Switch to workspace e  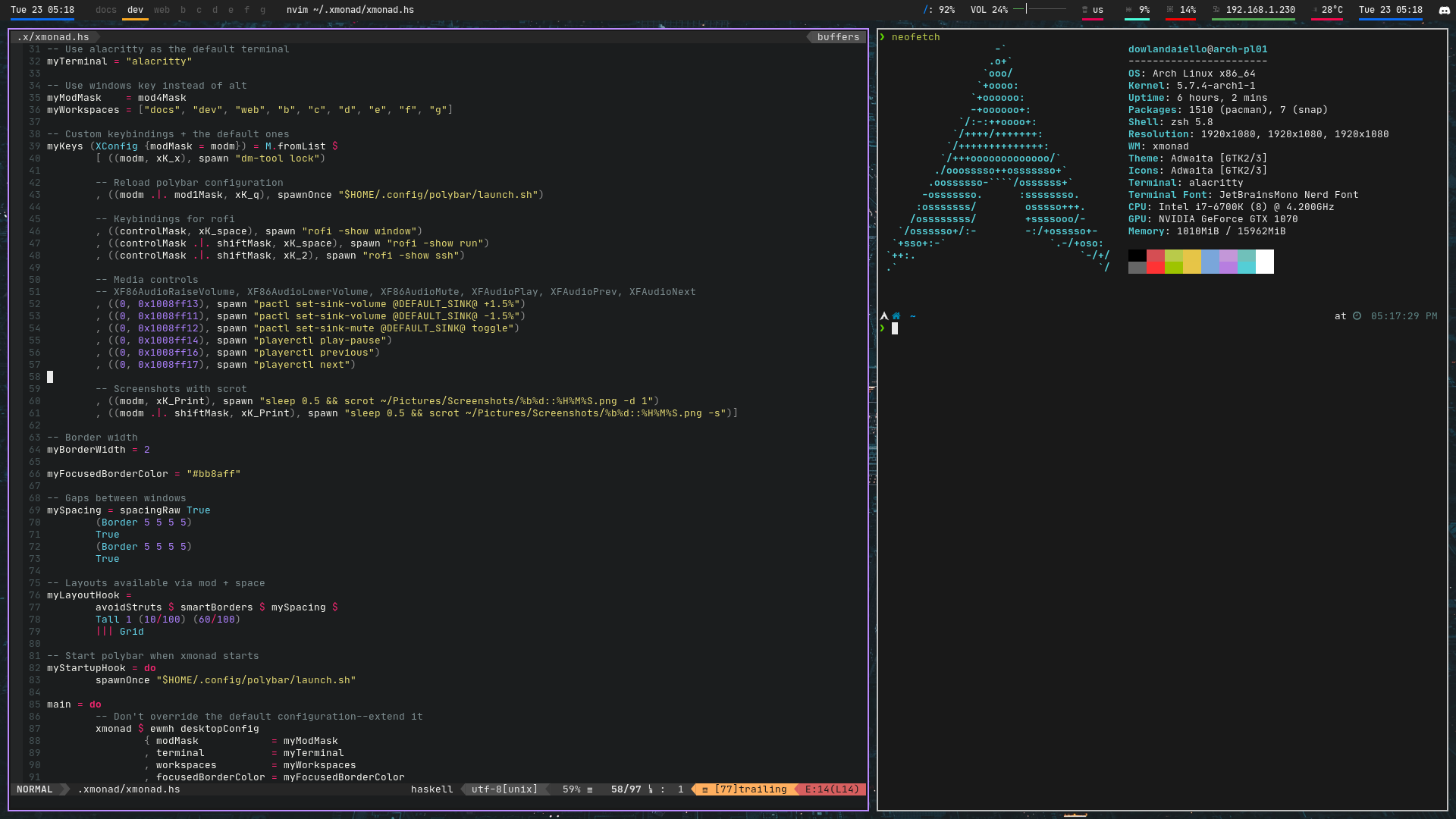[231, 10]
